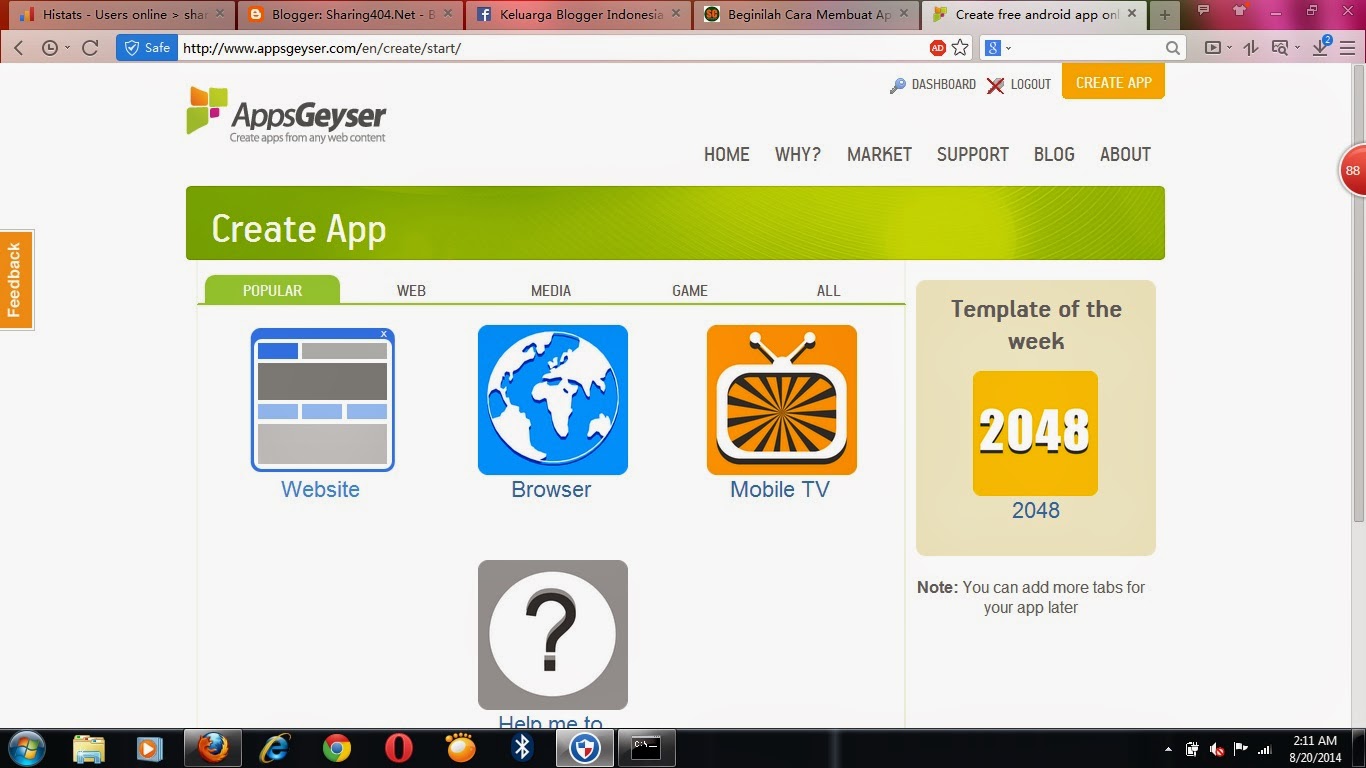Click the LOGOUT link
Viewport: 1366px width, 768px height.
click(x=1019, y=85)
